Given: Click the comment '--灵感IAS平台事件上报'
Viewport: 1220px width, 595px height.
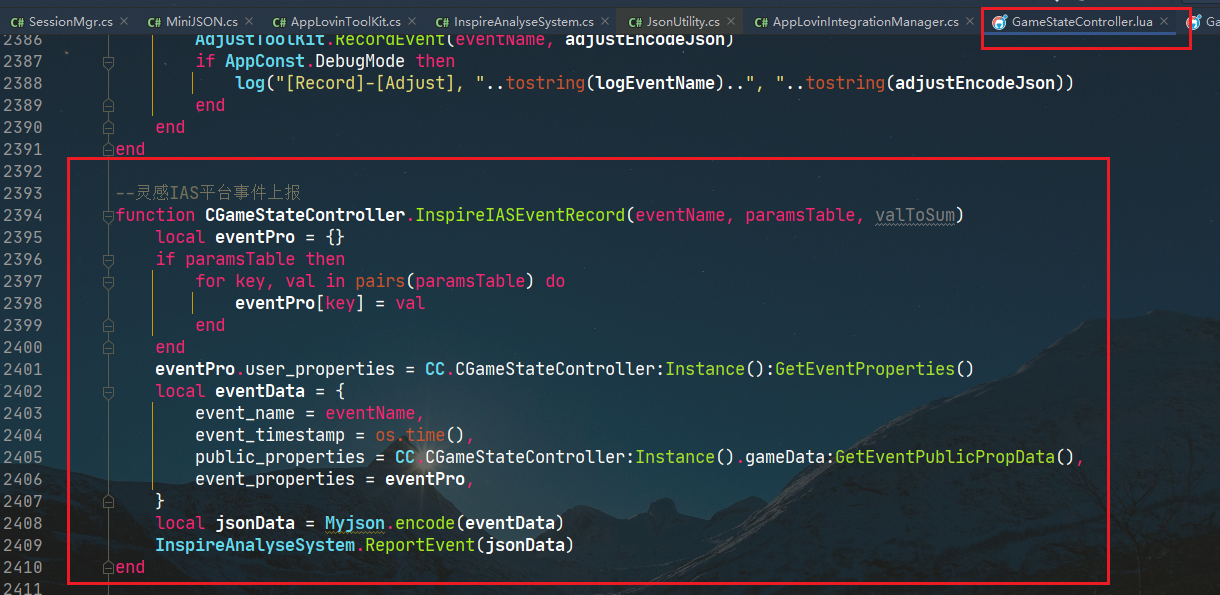Looking at the screenshot, I should (x=208, y=193).
